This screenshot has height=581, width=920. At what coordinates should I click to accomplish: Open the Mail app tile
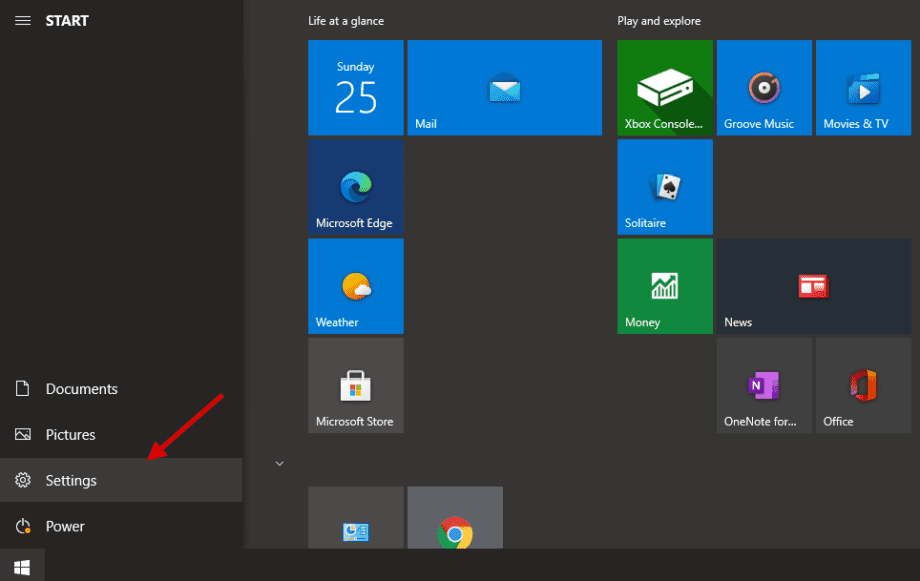(x=504, y=87)
